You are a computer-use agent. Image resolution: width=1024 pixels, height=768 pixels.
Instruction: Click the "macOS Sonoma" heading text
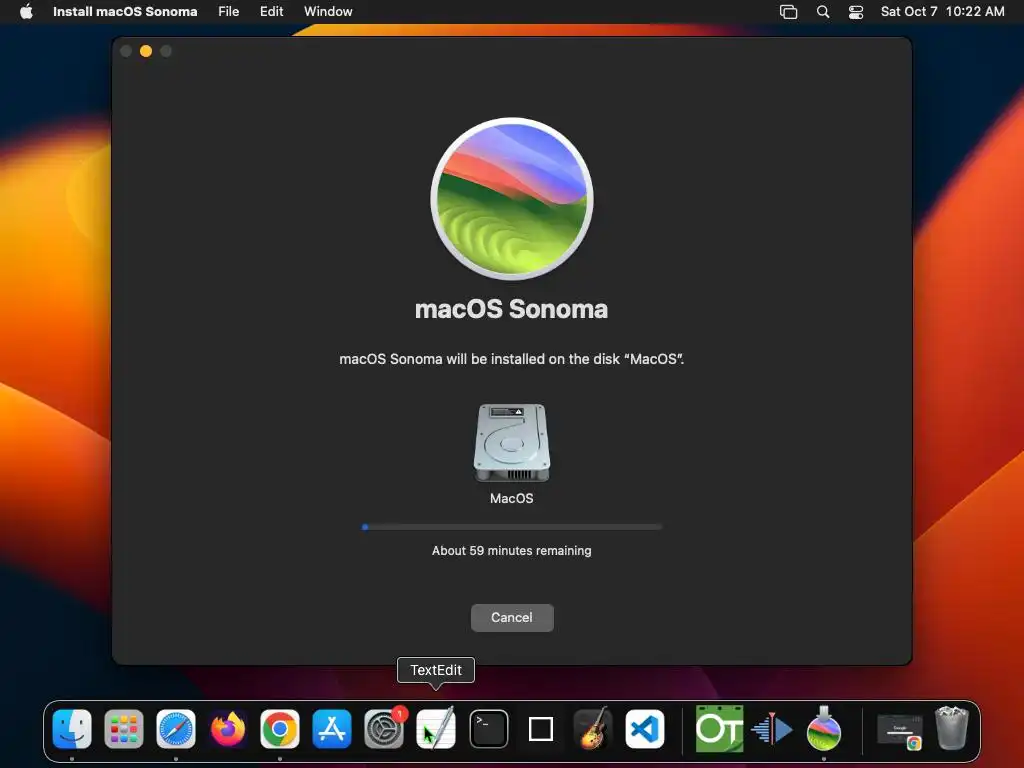(x=511, y=309)
